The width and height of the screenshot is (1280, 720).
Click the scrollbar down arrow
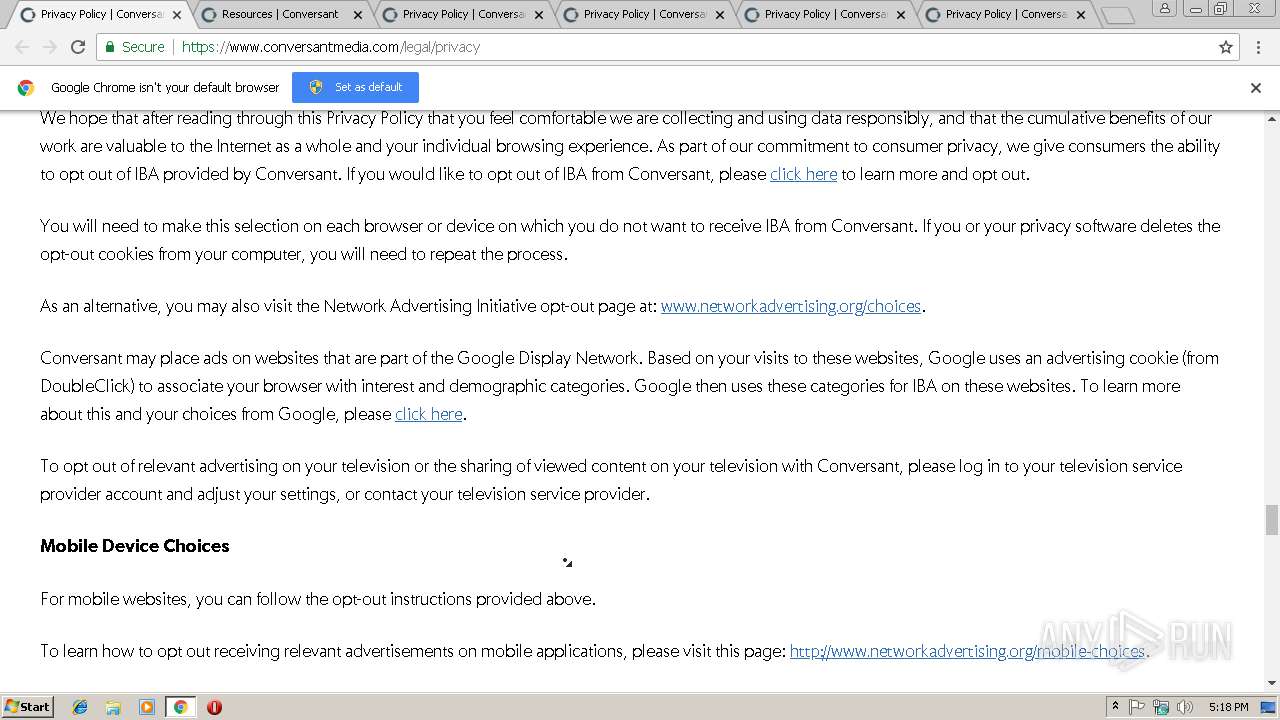pyautogui.click(x=1271, y=684)
